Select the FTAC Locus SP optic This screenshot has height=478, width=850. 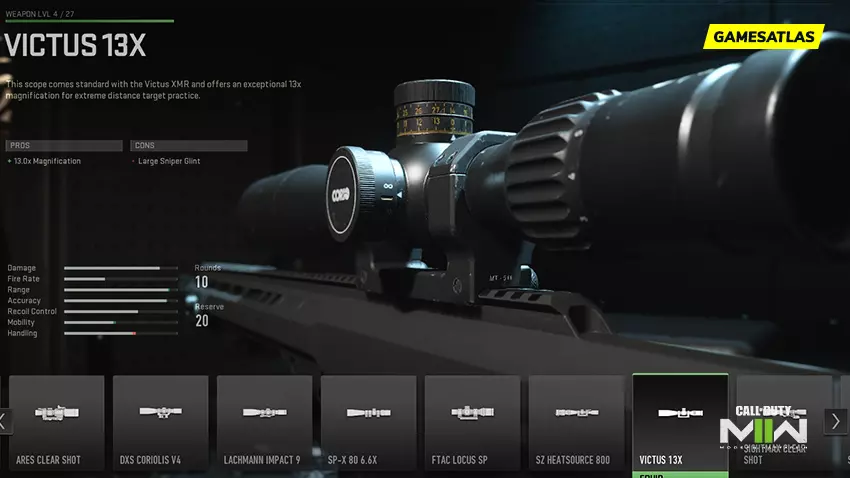[473, 423]
